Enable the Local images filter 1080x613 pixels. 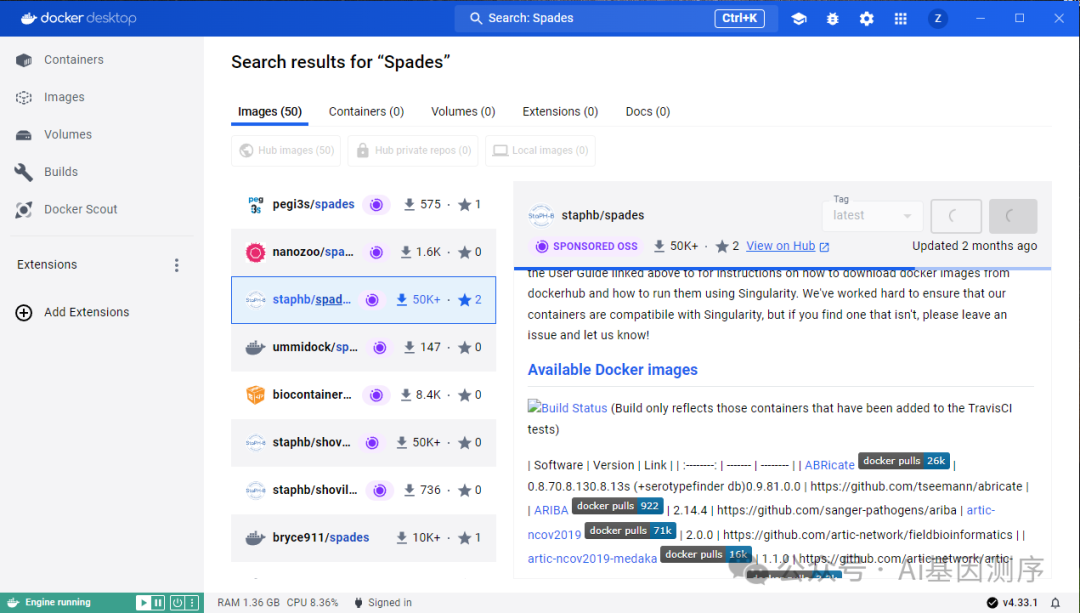(x=540, y=150)
